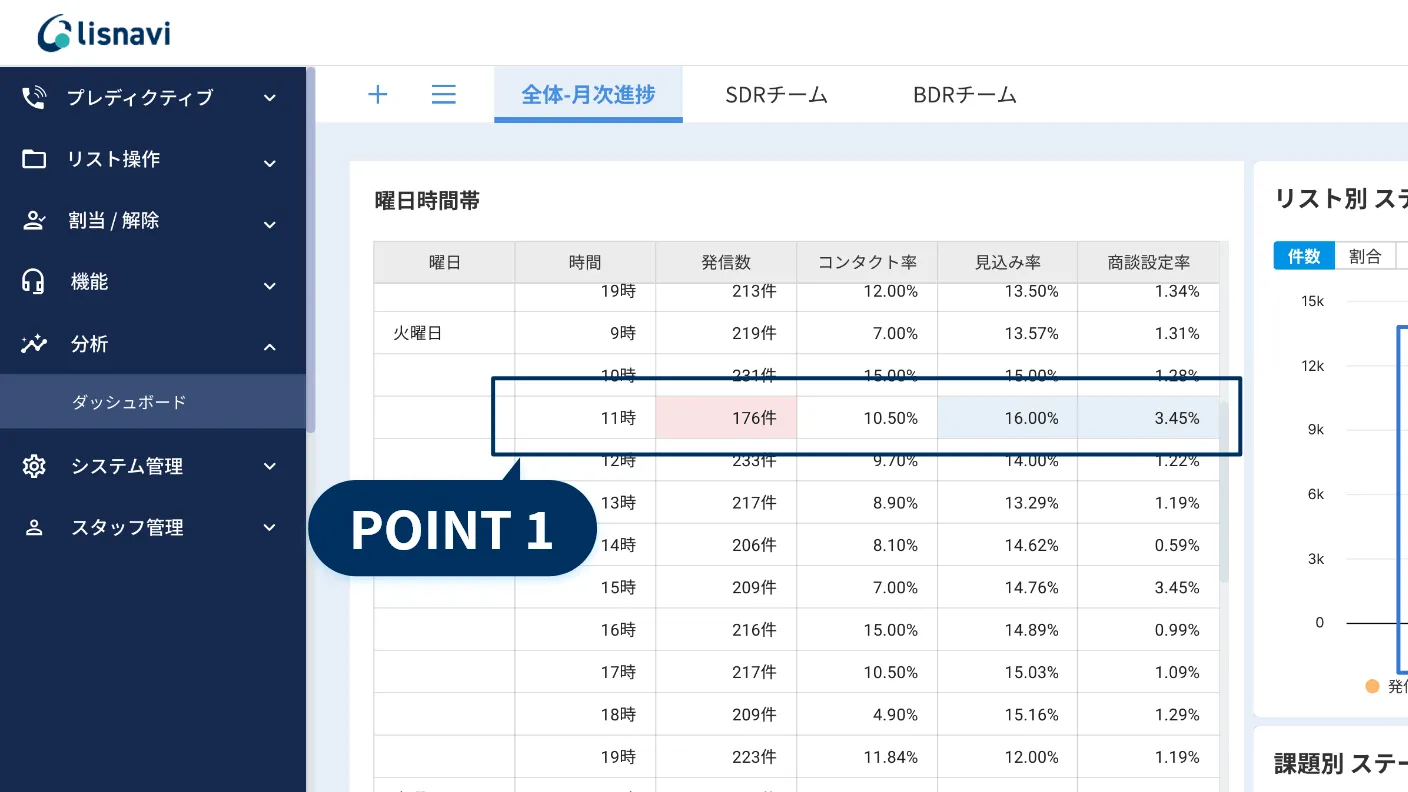Viewport: 1408px width, 792px height.
Task: Expand the 割当 / 解除 menu chevron
Action: pyautogui.click(x=269, y=225)
